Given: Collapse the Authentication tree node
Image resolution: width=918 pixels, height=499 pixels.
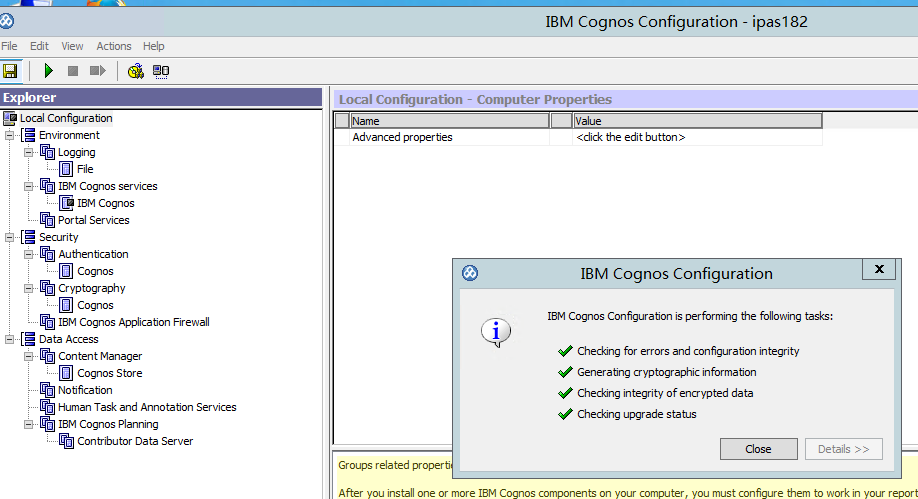Looking at the screenshot, I should [x=28, y=254].
